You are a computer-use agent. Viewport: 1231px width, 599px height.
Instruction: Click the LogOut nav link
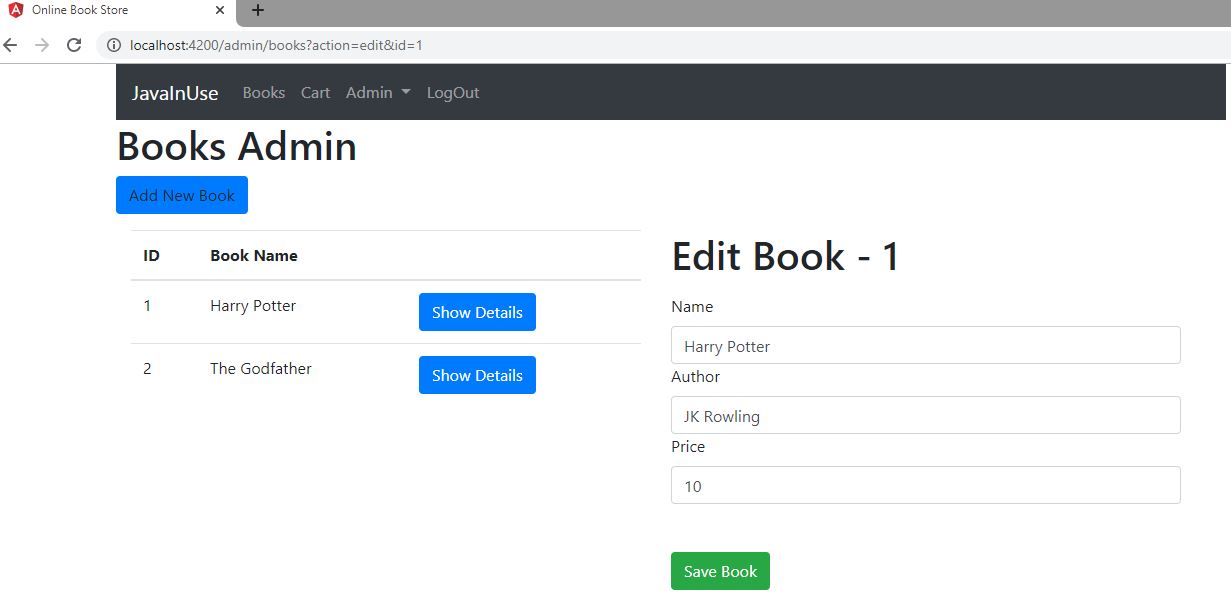click(453, 92)
